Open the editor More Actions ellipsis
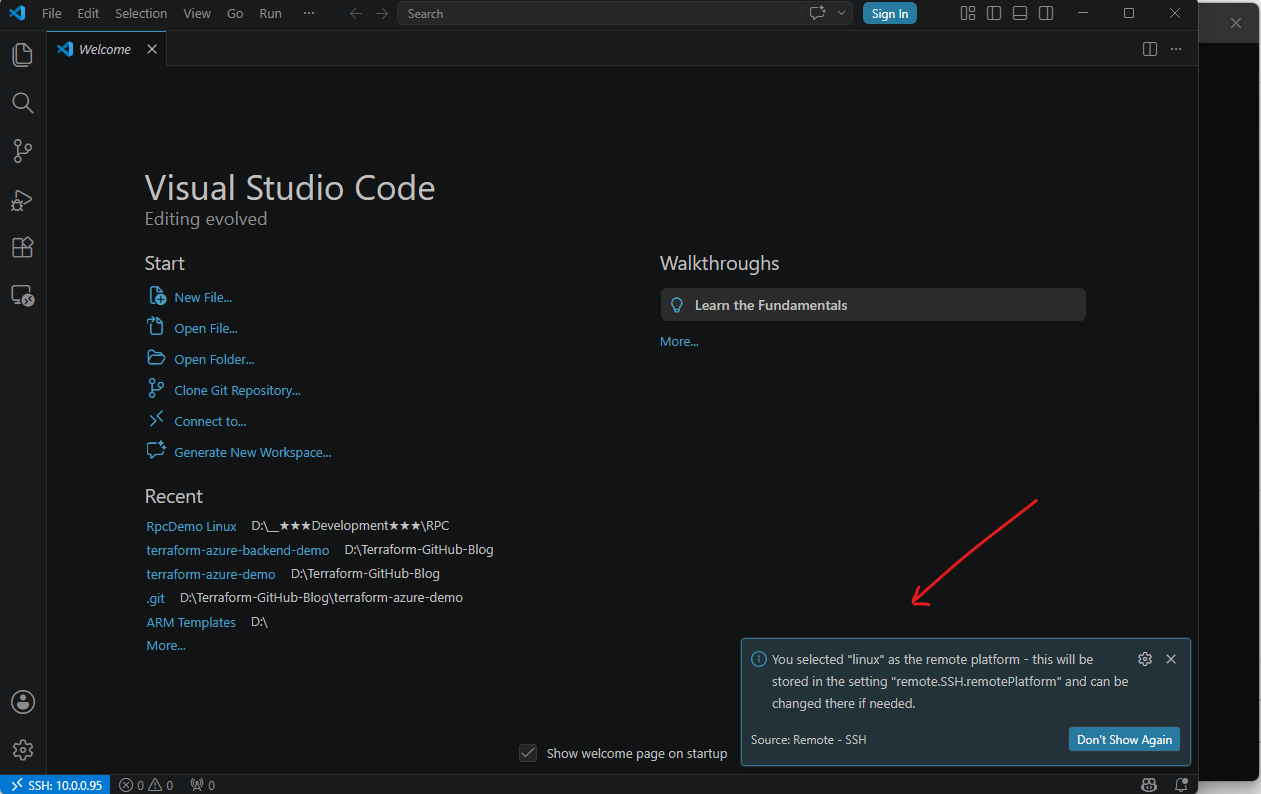Viewport: 1261px width, 794px height. pos(1176,49)
